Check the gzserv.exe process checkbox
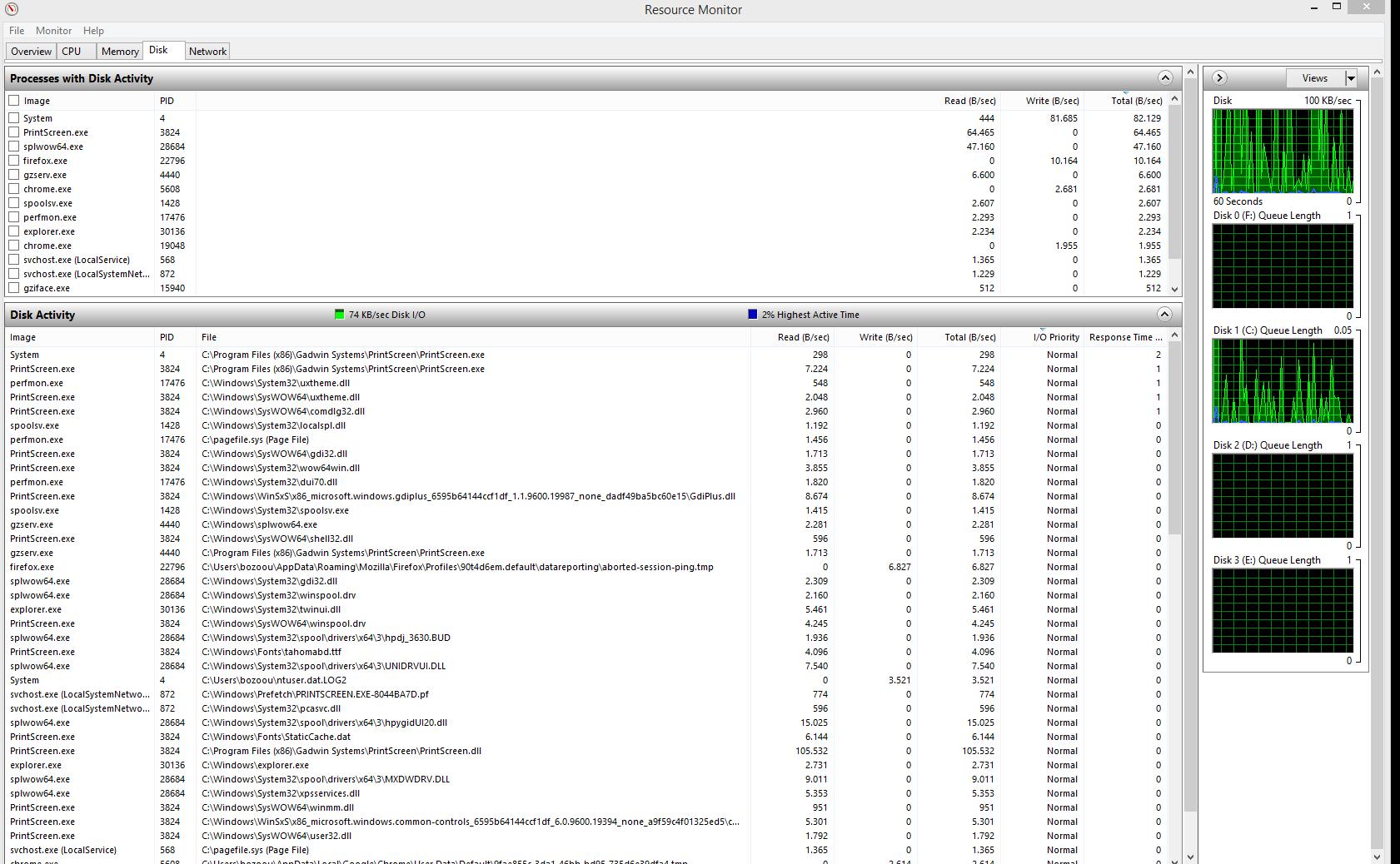The height and width of the screenshot is (864, 1400). pyautogui.click(x=14, y=175)
